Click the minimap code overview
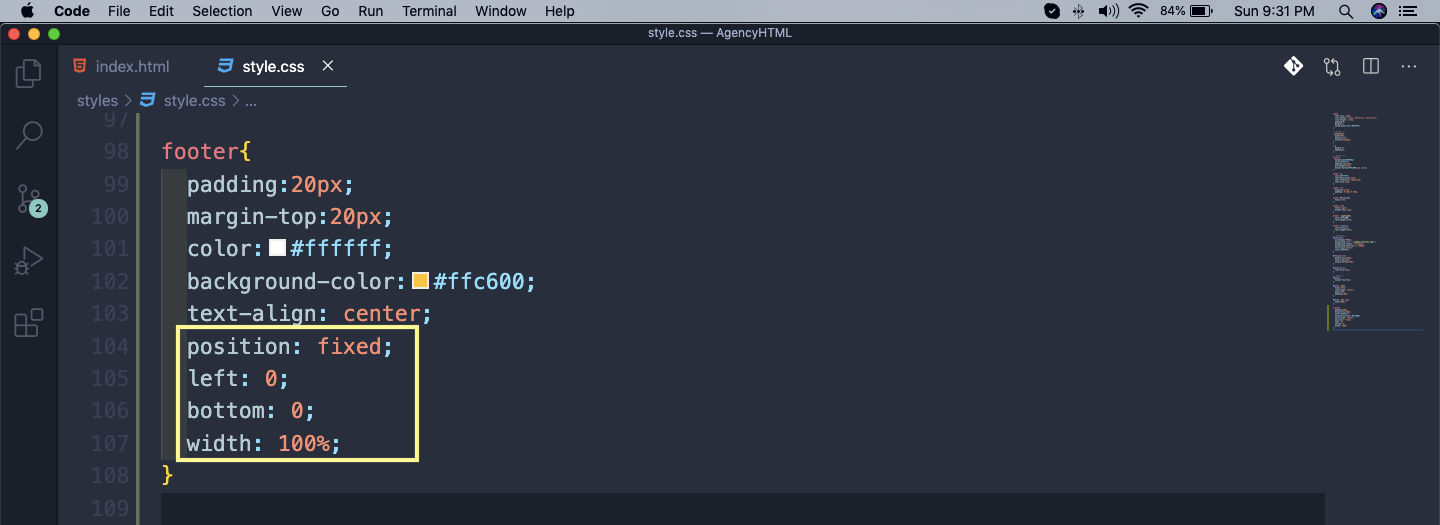 pyautogui.click(x=1377, y=221)
